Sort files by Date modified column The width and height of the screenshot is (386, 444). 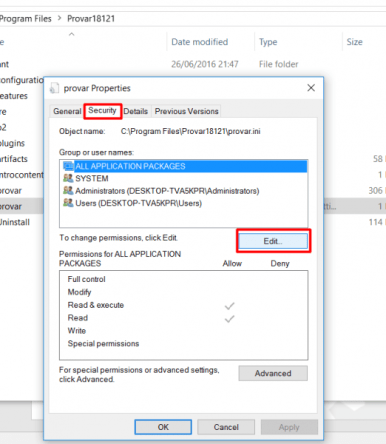tap(200, 42)
